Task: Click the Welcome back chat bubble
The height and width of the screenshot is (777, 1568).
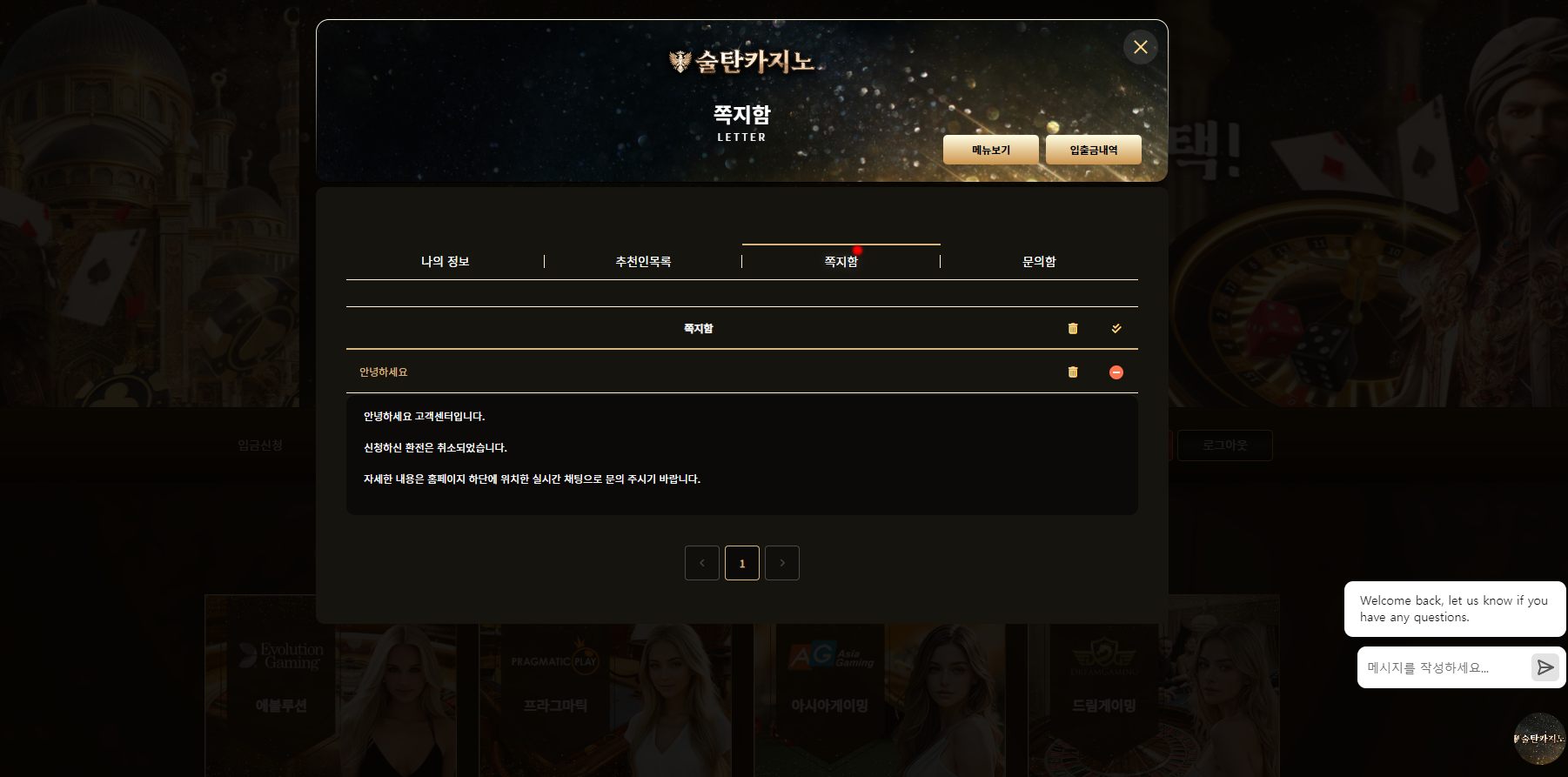Action: coord(1454,609)
